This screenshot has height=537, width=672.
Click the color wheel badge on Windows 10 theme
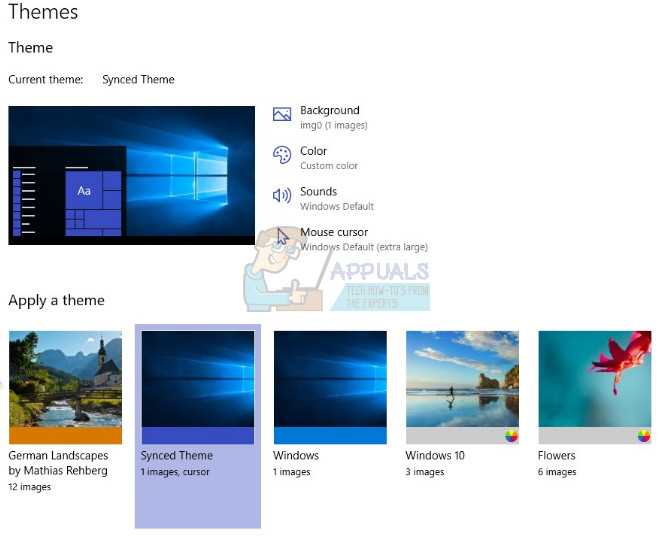tap(511, 436)
